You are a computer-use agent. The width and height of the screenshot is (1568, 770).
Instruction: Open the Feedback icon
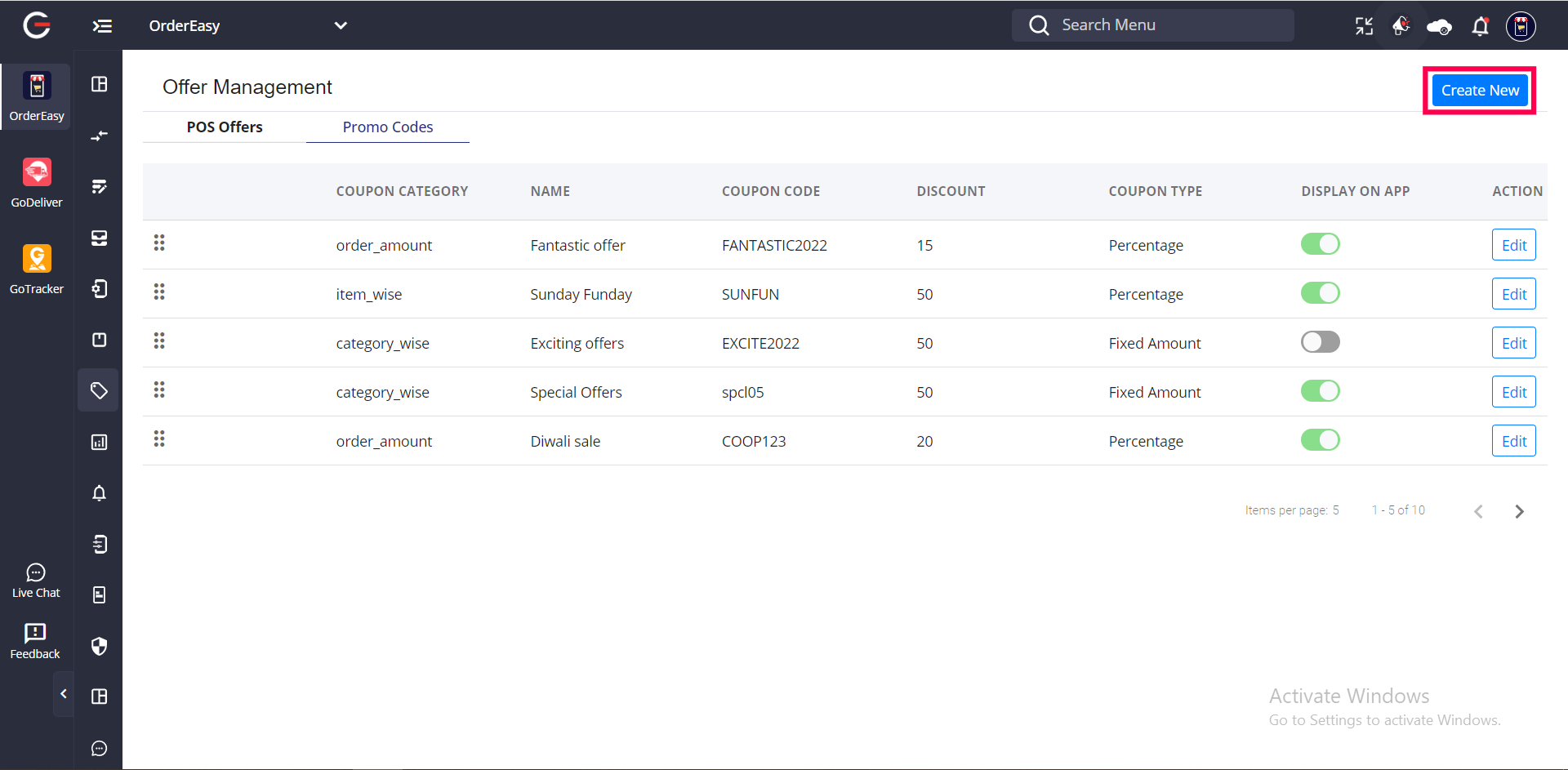[x=35, y=641]
